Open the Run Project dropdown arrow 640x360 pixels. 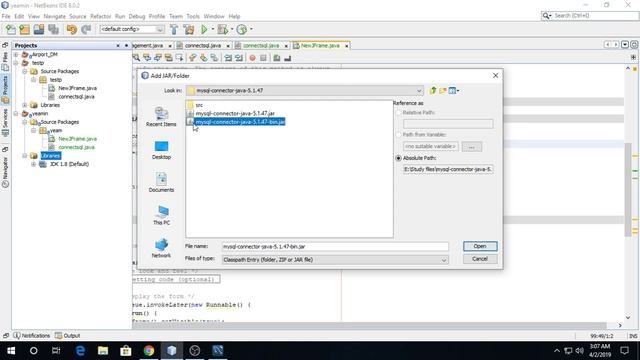(213, 29)
